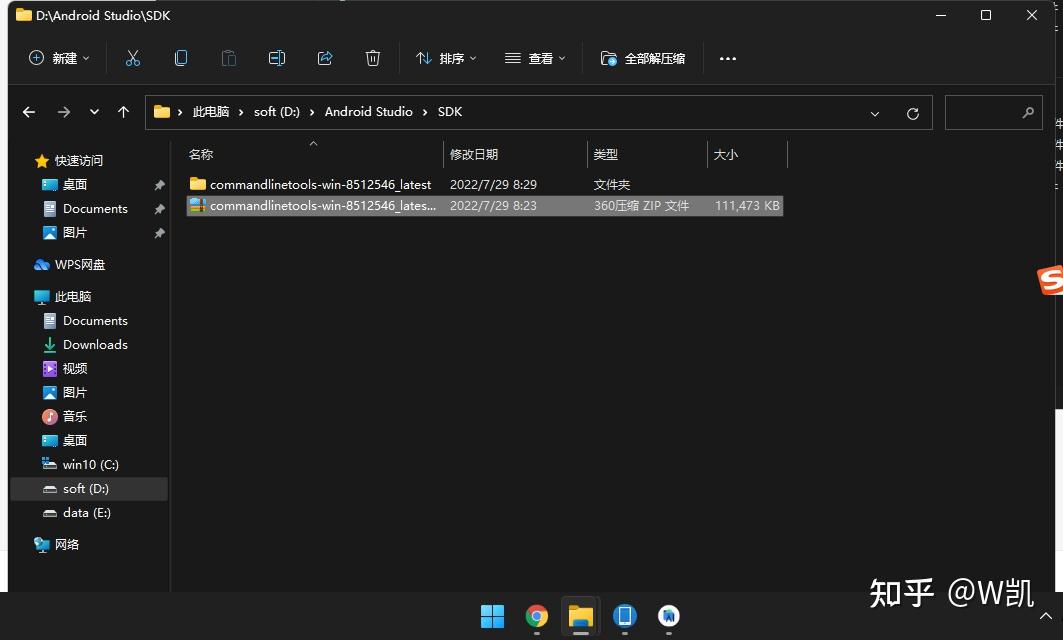Open the 新建 (New) dropdown menu

pos(58,58)
